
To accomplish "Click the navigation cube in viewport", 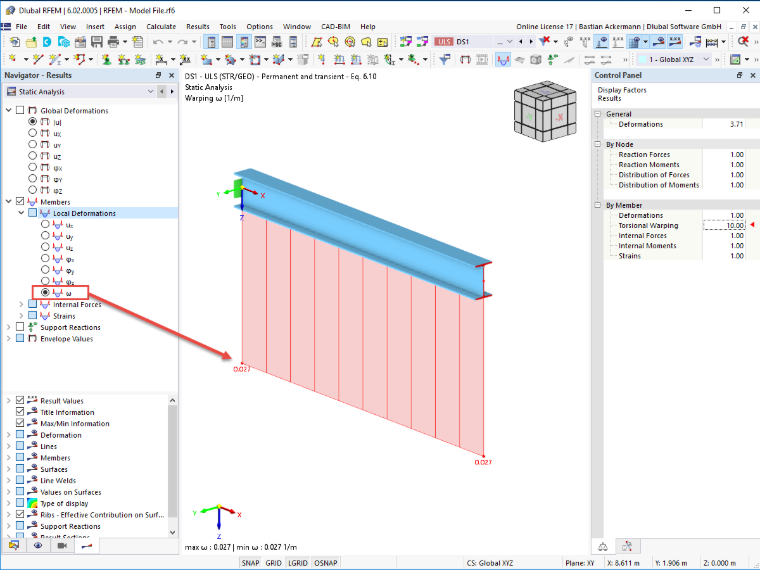I will 545,111.
